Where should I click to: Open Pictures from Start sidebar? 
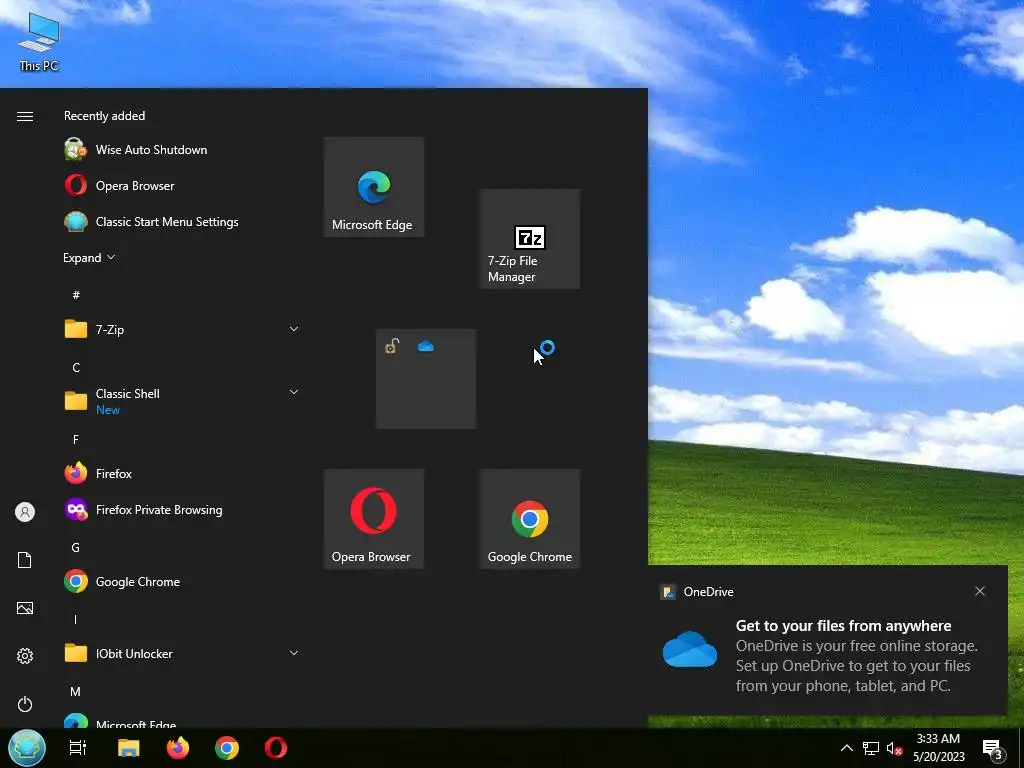click(x=25, y=609)
